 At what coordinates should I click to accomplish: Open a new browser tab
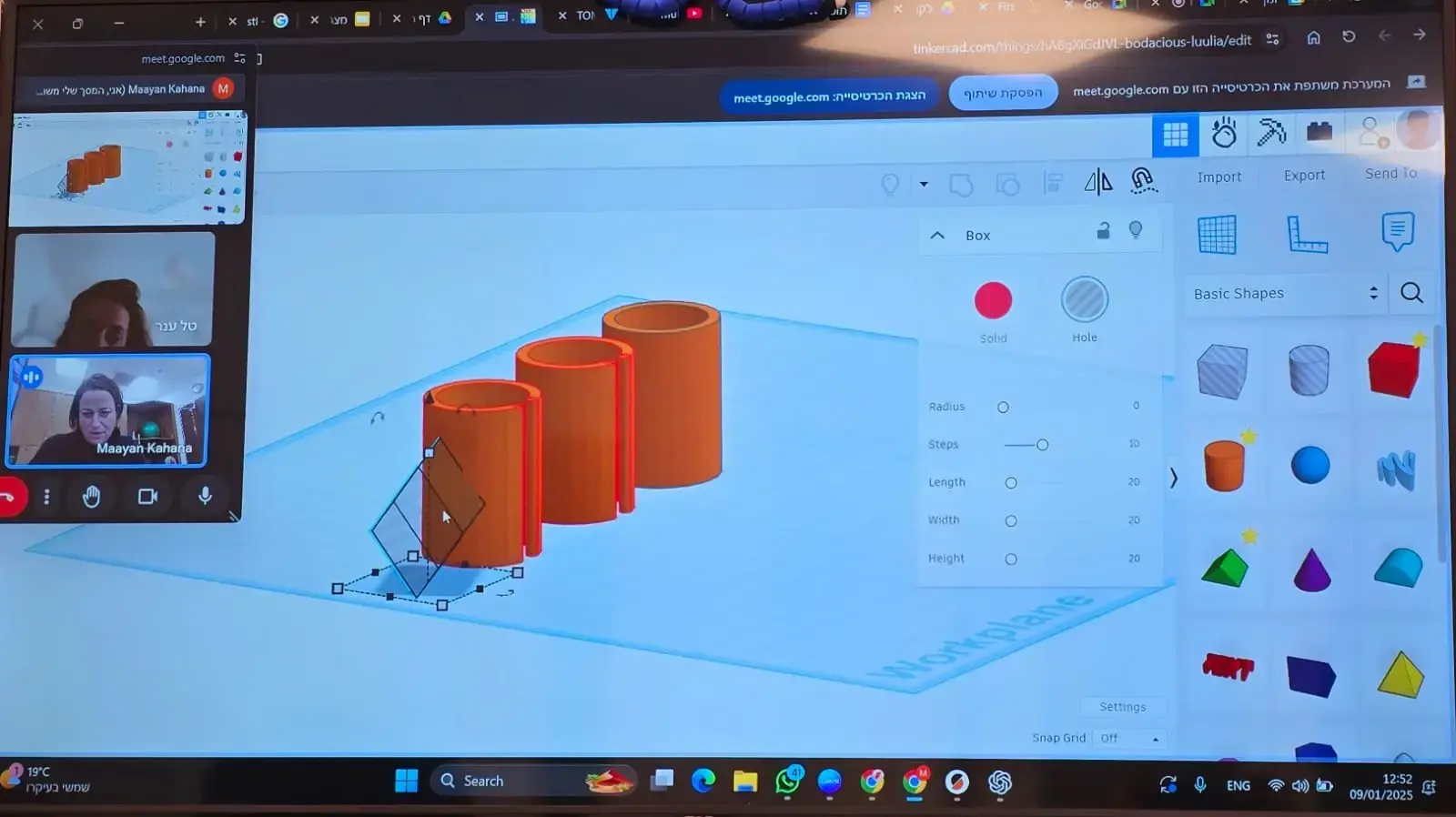[x=200, y=22]
